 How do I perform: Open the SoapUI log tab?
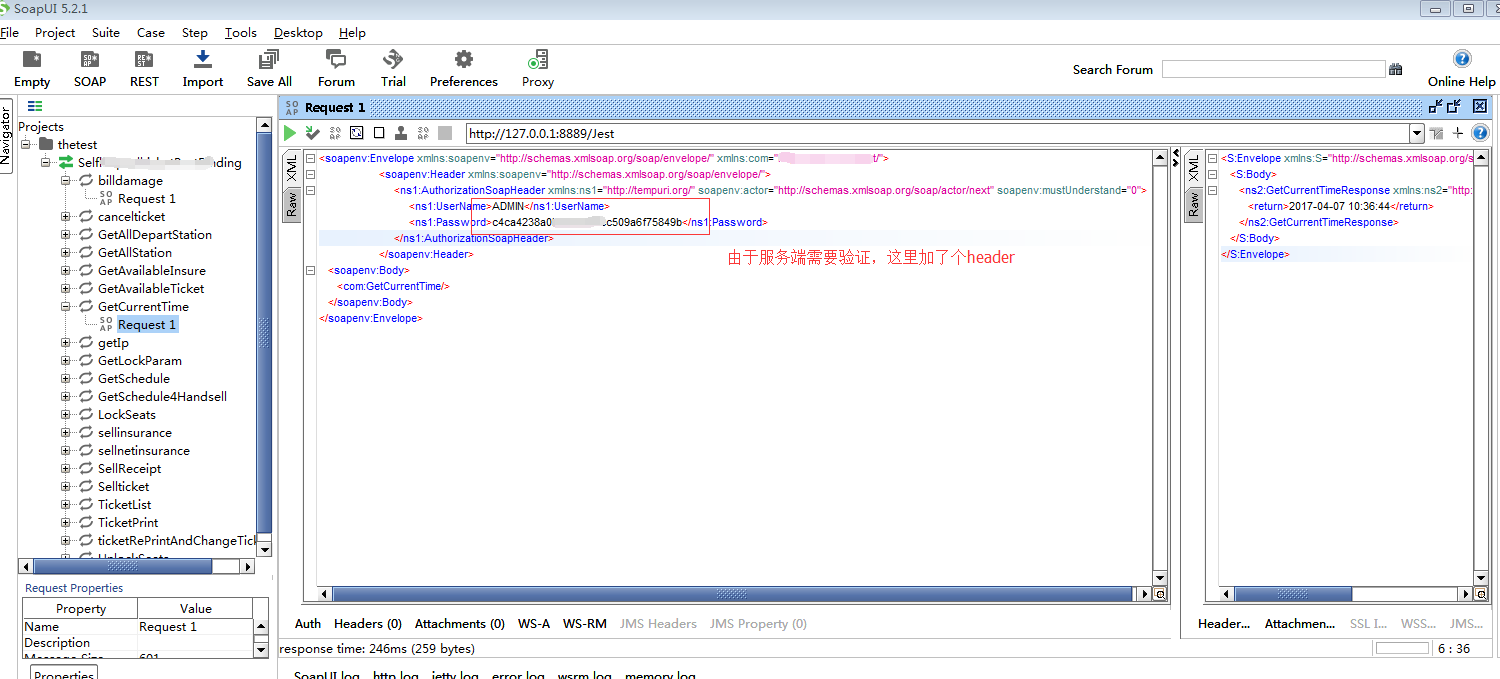click(327, 675)
